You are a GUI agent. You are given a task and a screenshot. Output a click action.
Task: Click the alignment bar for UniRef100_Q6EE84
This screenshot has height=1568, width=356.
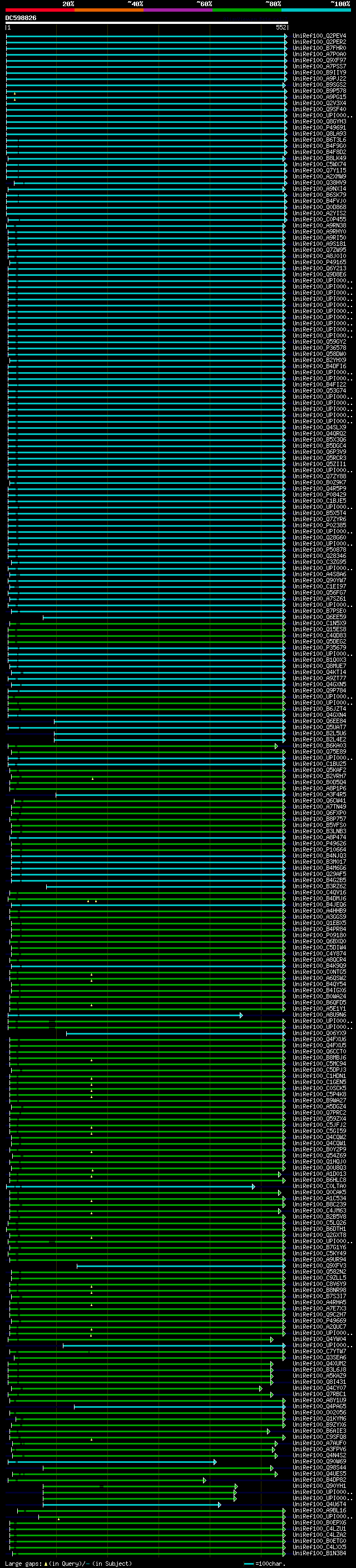pyautogui.click(x=169, y=721)
